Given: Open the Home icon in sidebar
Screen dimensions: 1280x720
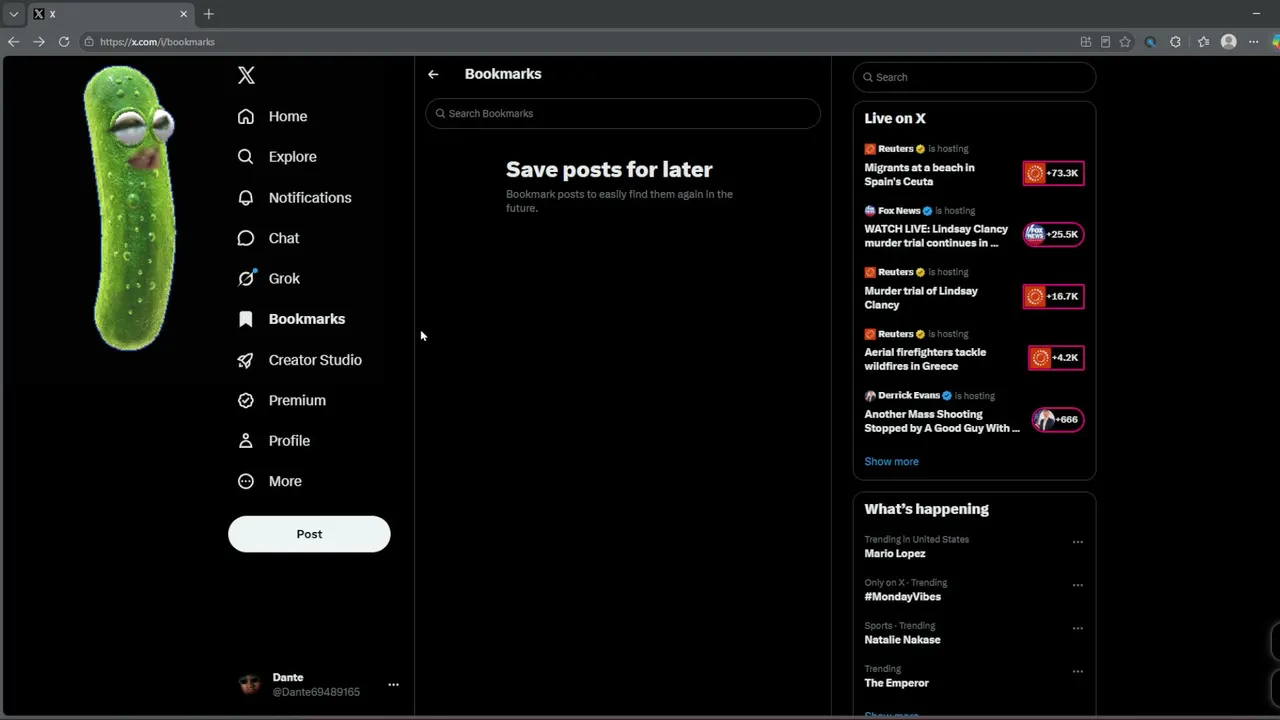Looking at the screenshot, I should [x=246, y=116].
